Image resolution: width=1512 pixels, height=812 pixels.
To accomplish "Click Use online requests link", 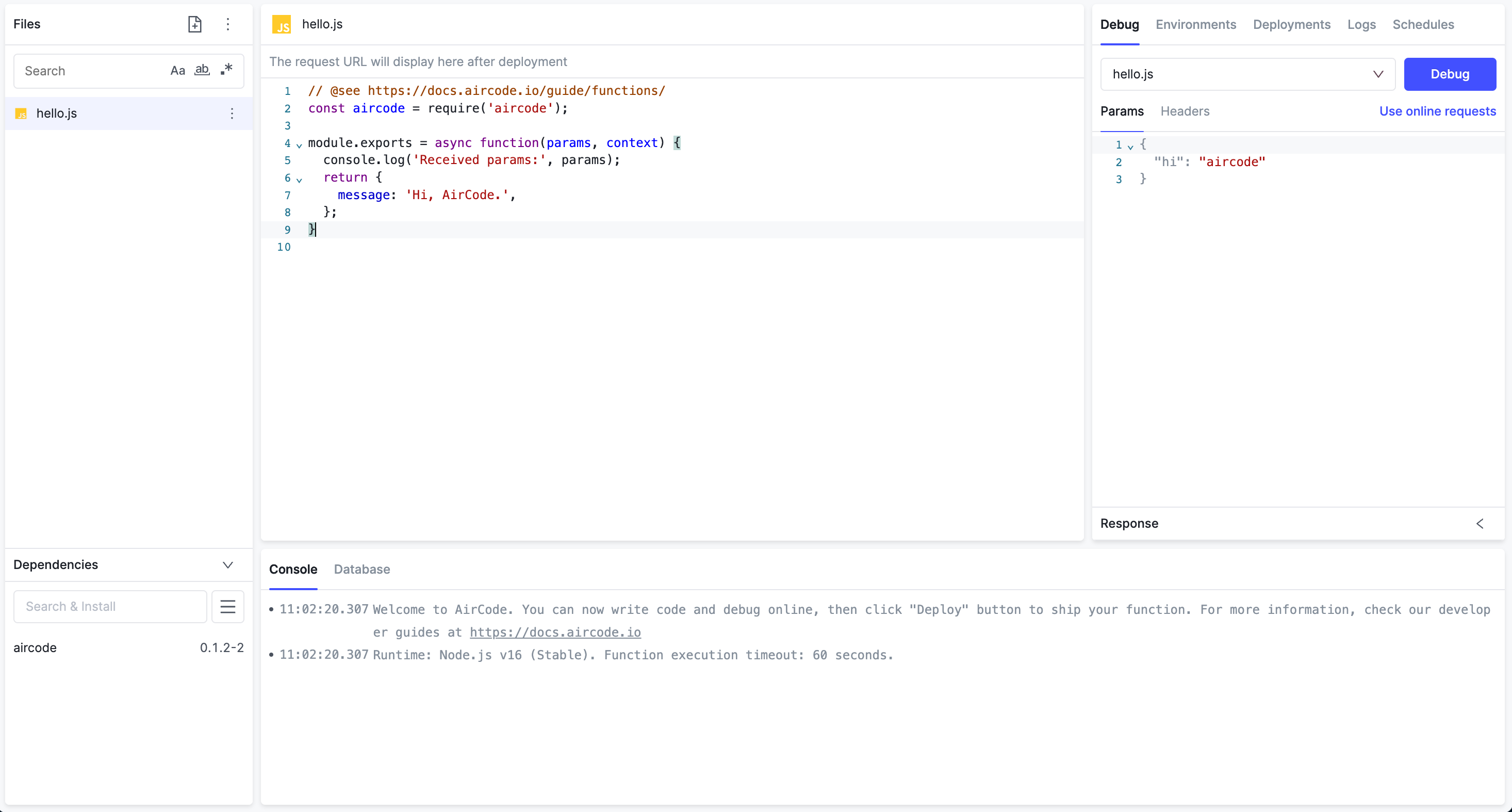I will point(1437,111).
